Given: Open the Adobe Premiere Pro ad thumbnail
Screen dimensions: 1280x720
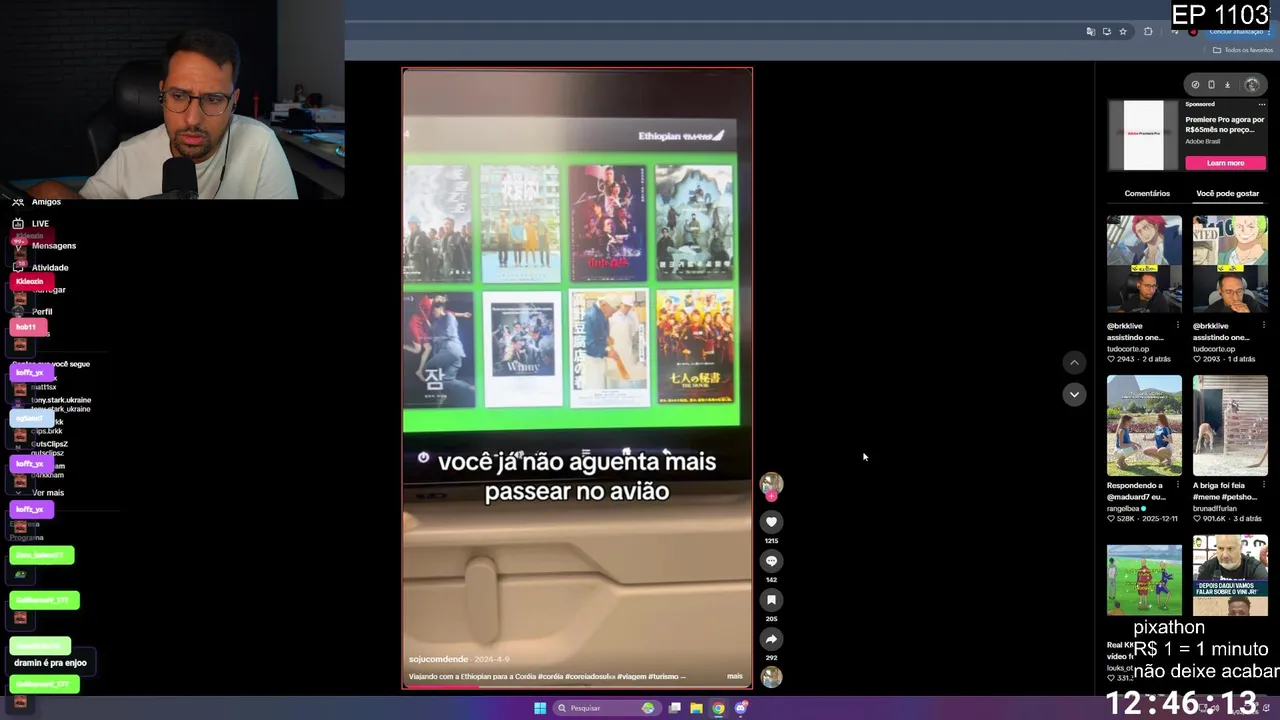Looking at the screenshot, I should [x=1144, y=135].
